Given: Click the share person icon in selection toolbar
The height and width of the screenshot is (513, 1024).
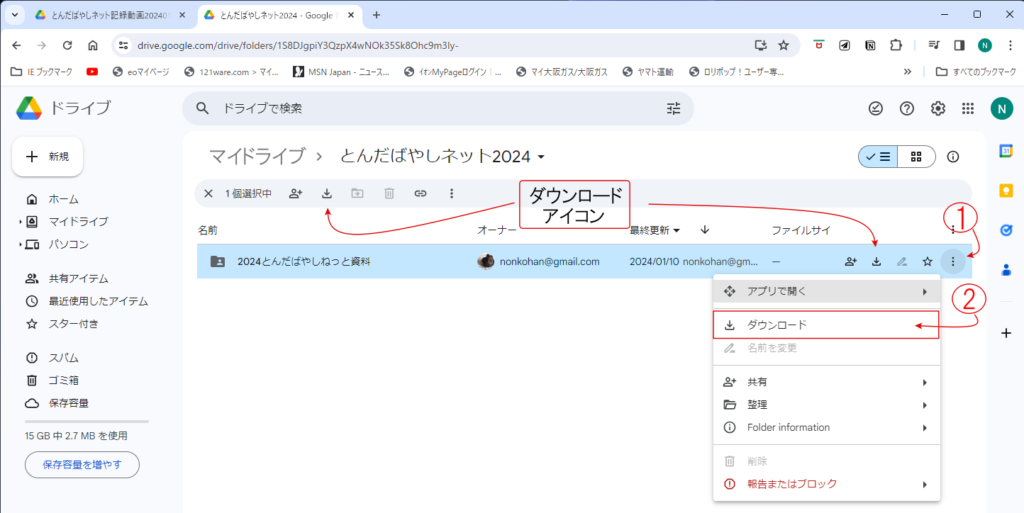Looking at the screenshot, I should click(295, 193).
